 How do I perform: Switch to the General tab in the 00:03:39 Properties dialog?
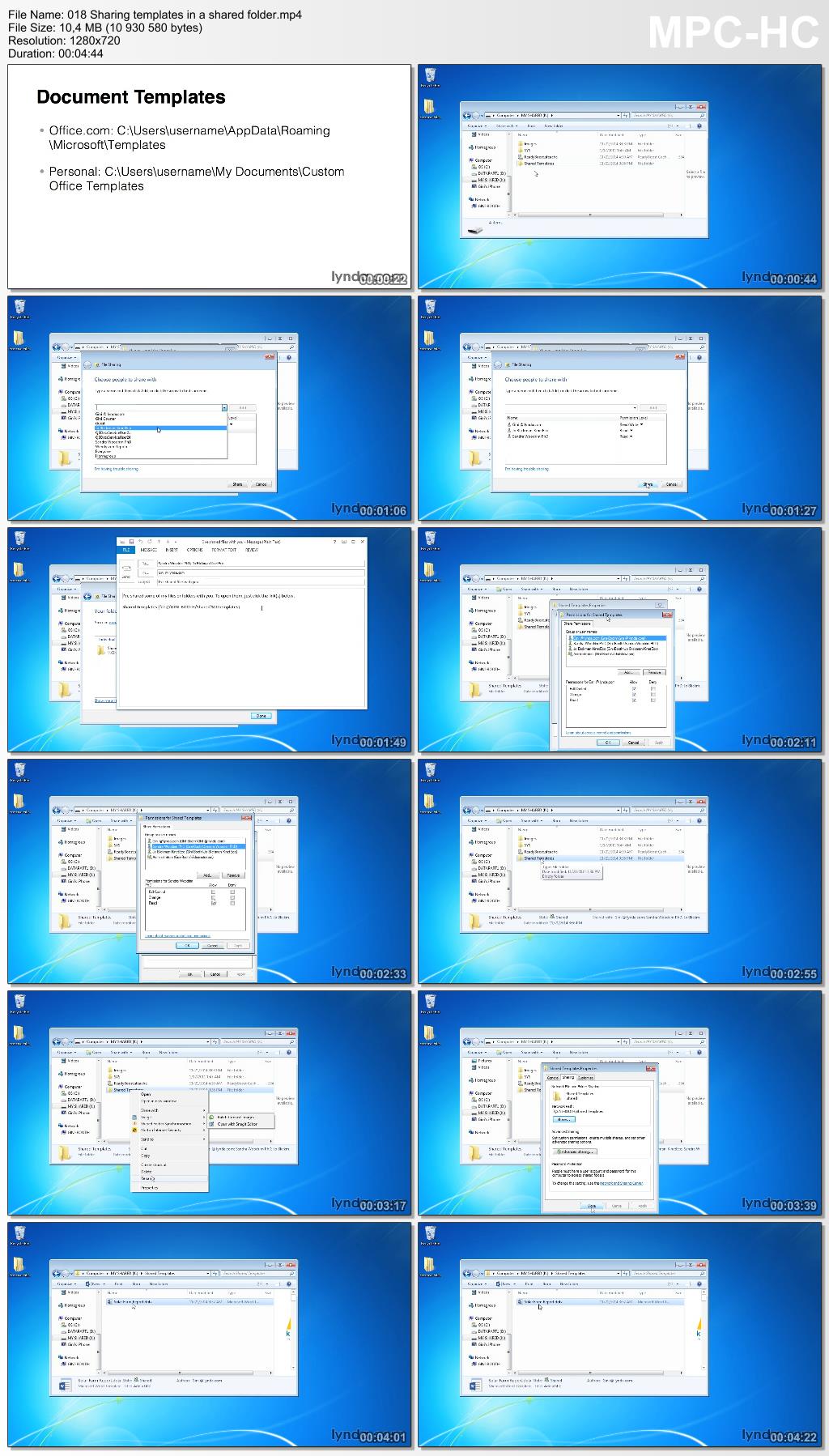point(552,1078)
